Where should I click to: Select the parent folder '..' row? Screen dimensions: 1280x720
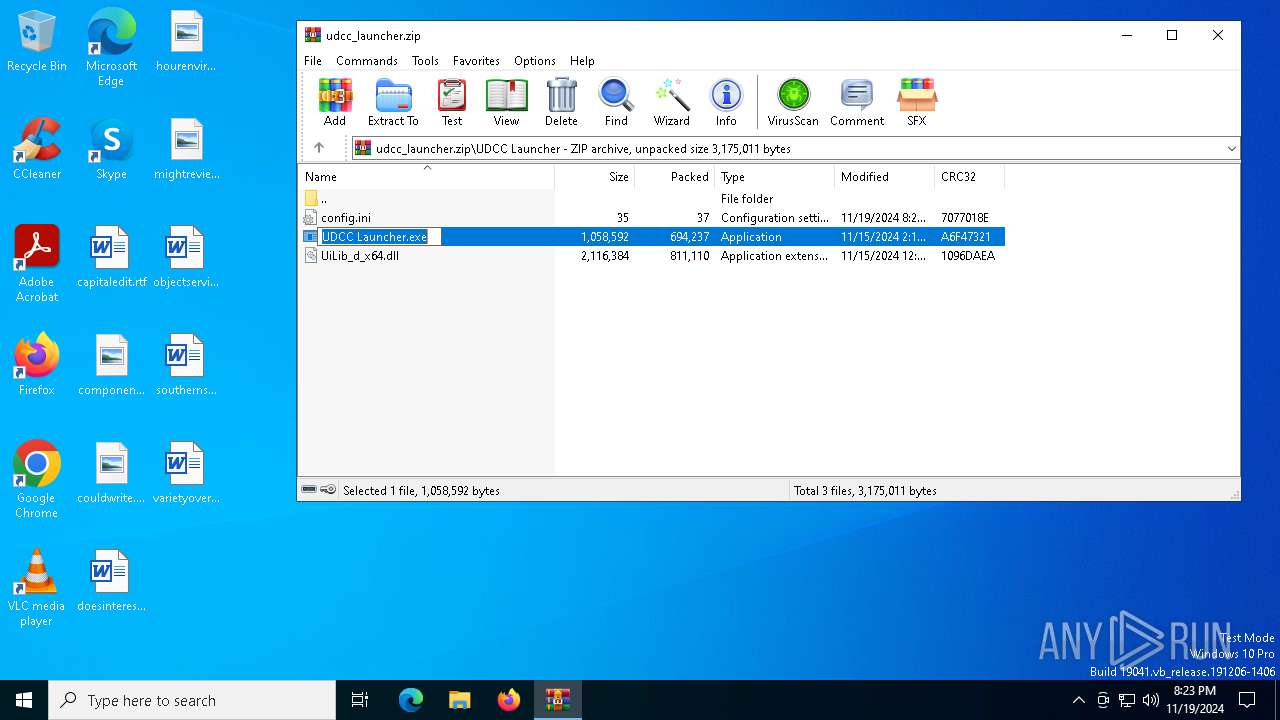click(x=652, y=199)
